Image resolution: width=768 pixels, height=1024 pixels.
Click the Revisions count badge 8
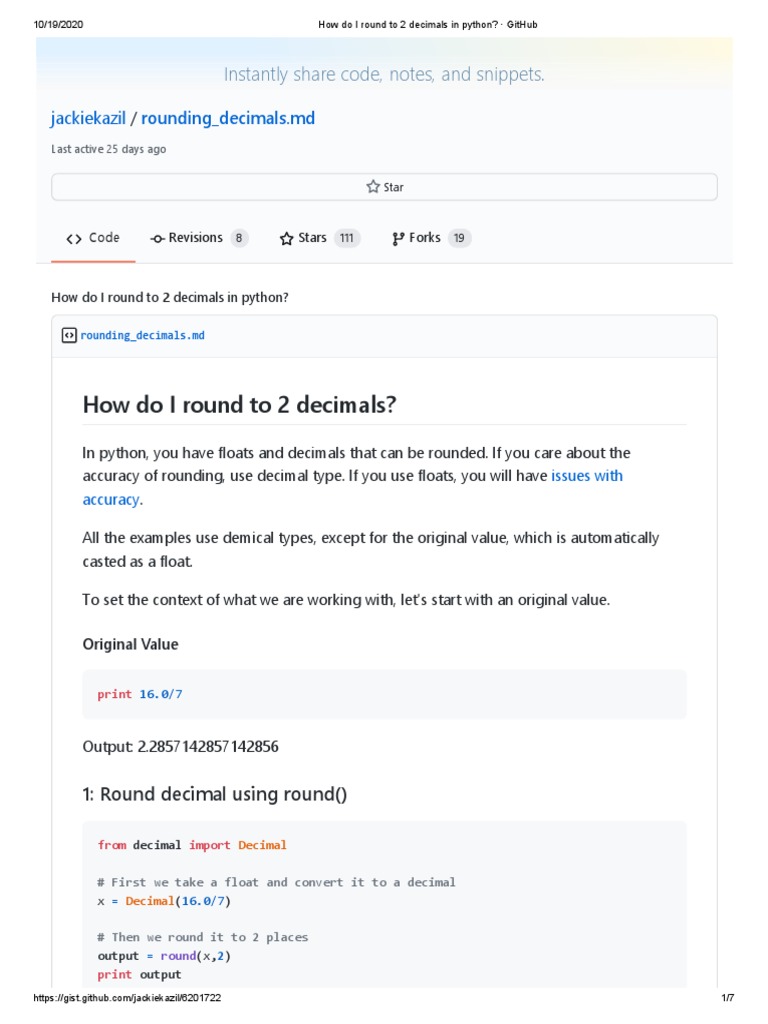239,238
